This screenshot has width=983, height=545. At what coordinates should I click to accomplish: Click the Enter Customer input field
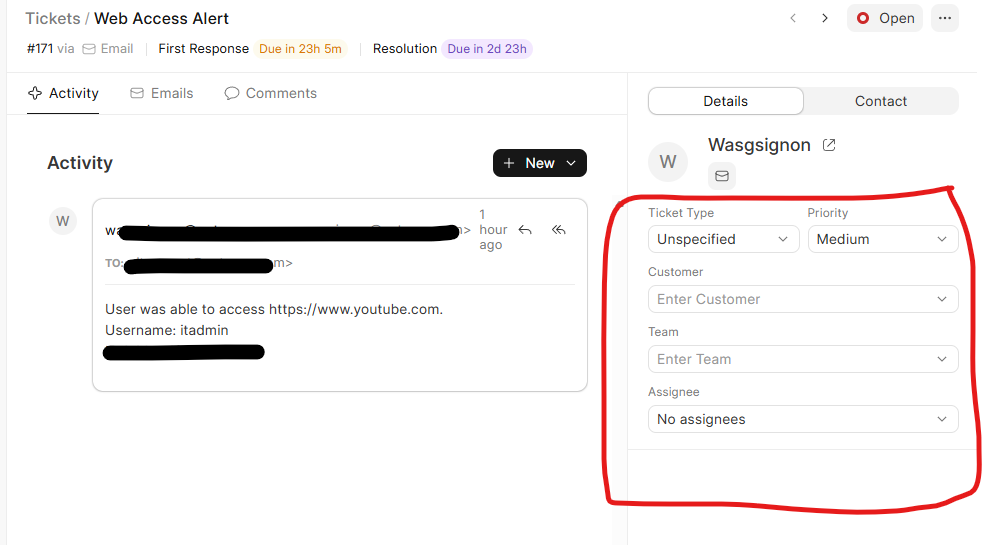[802, 299]
